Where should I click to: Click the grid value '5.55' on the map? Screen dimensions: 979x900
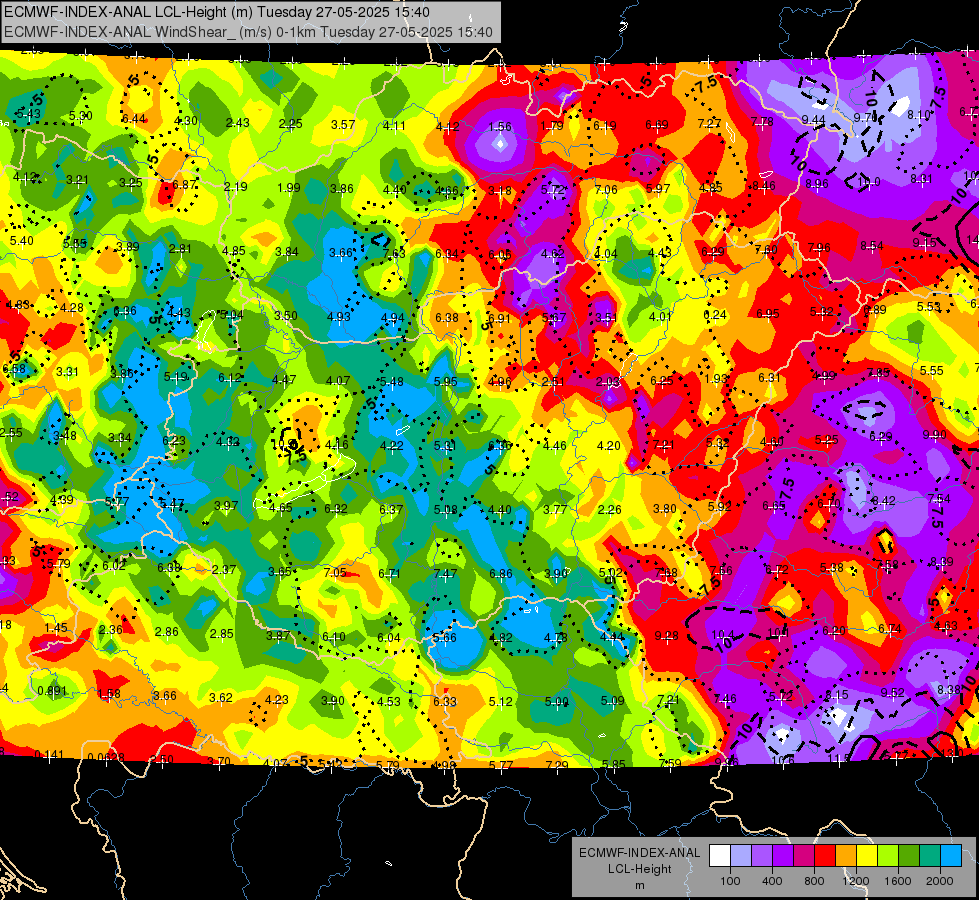931,371
